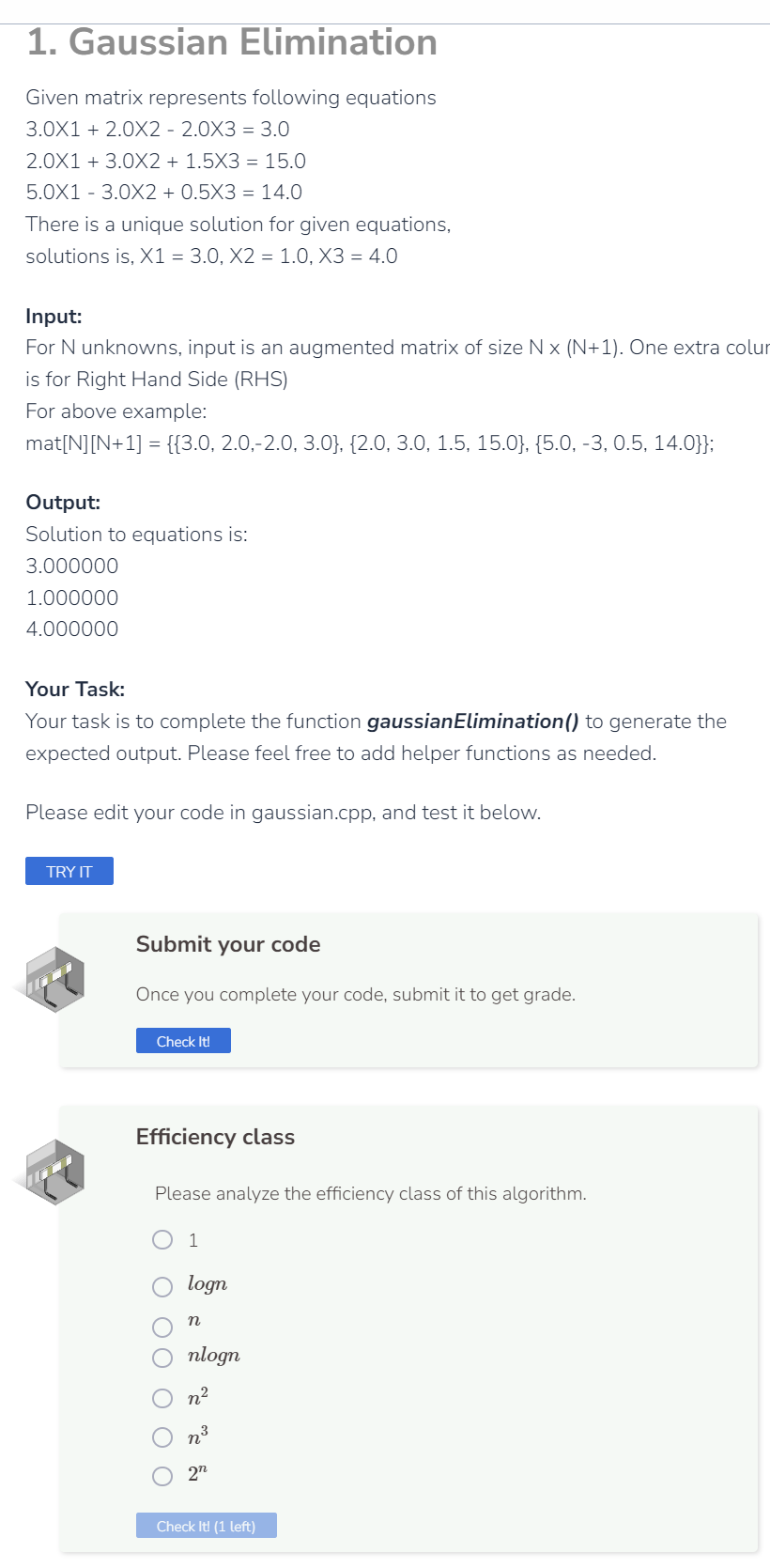This screenshot has height=1568, width=770.
Task: Click the TRY IT button
Action: 69,871
